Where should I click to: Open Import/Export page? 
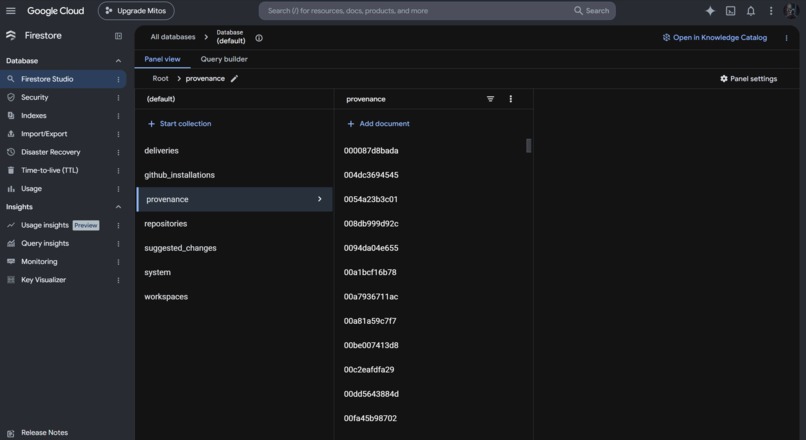(44, 134)
